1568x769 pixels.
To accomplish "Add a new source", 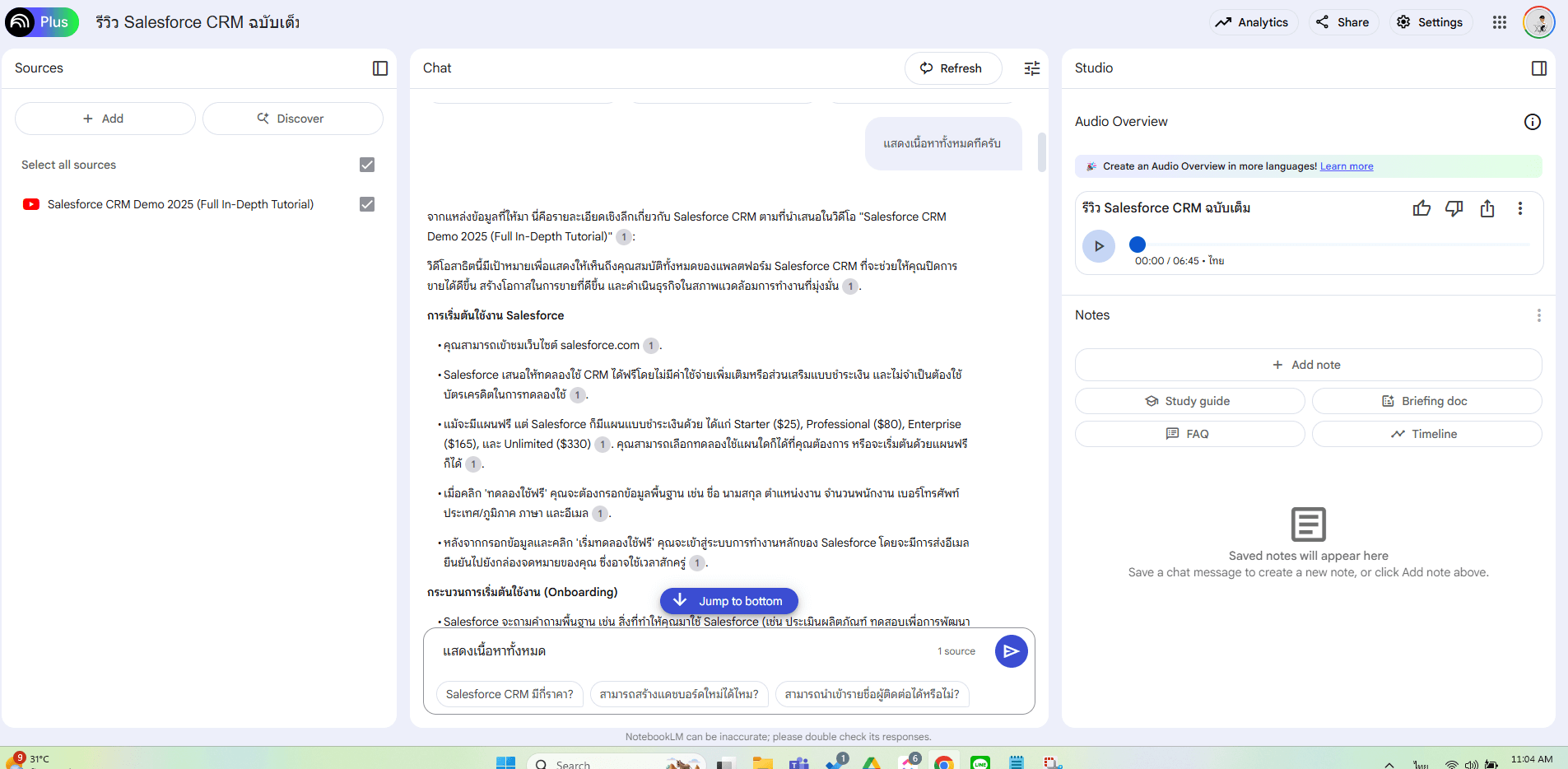I will [x=105, y=119].
